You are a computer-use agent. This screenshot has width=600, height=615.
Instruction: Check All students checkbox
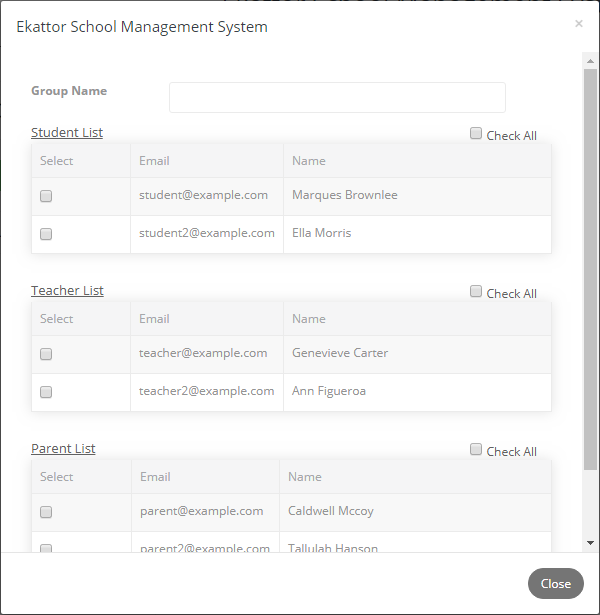476,133
